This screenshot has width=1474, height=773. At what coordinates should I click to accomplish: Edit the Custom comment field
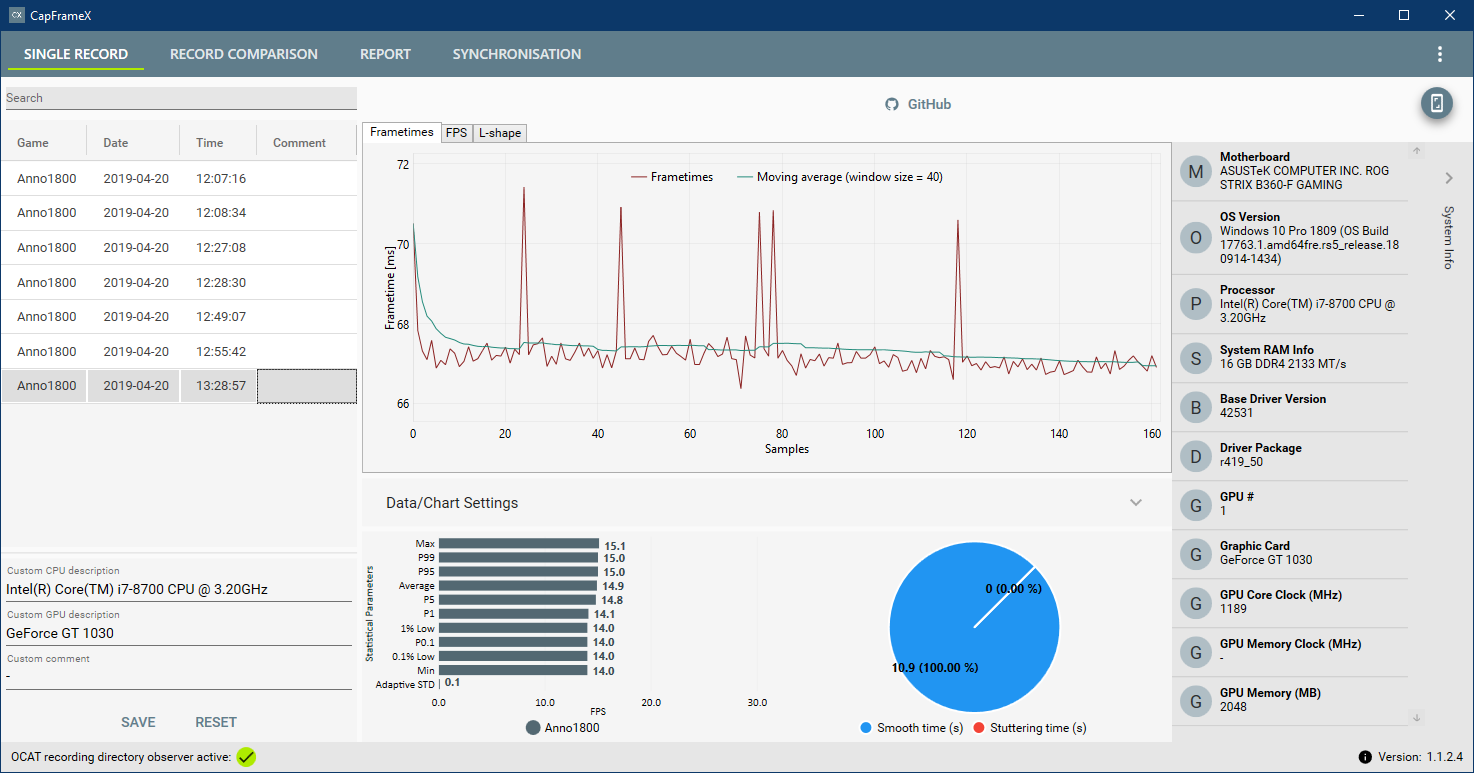click(x=179, y=677)
